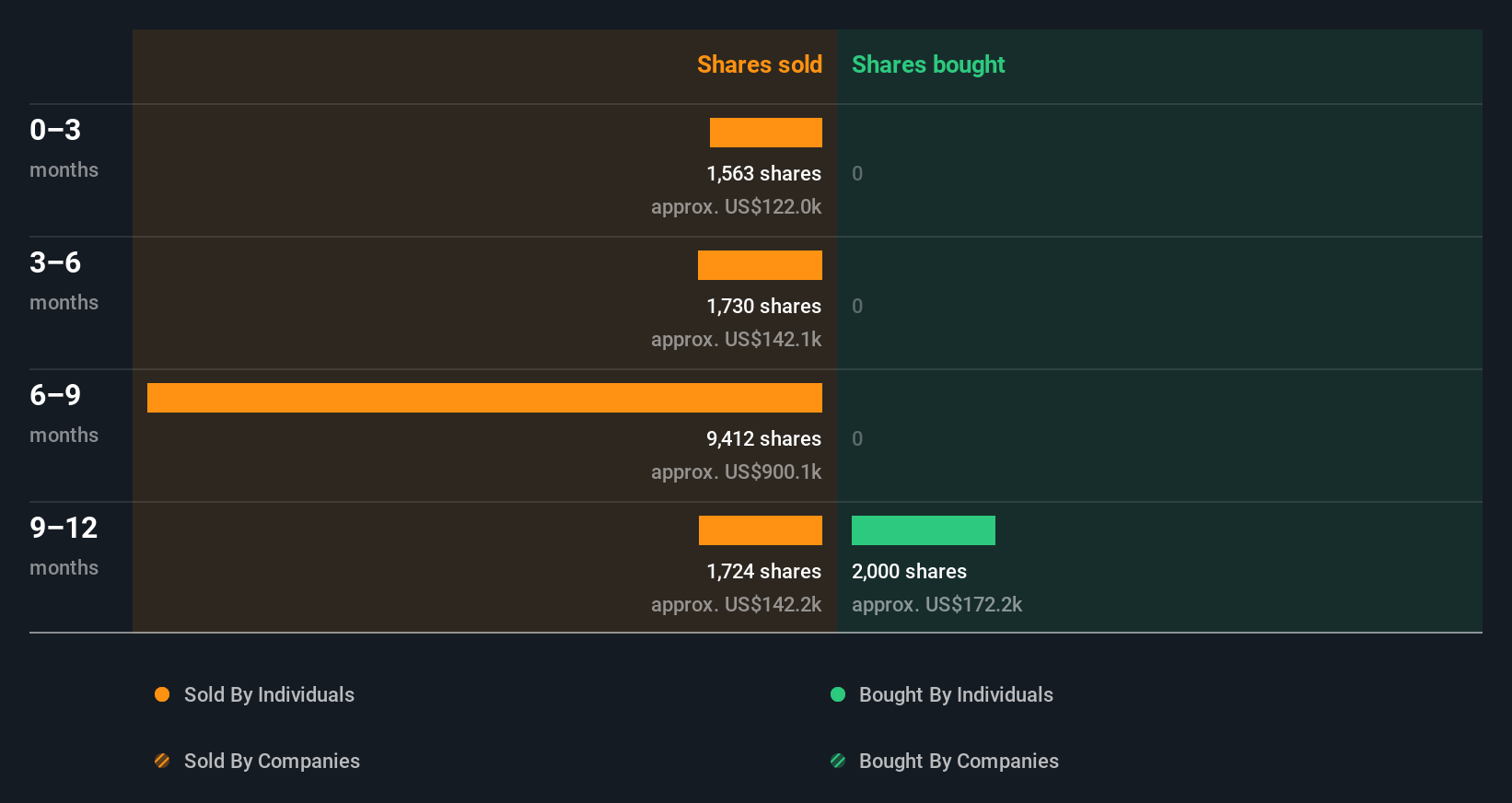Click the 6–9 months long orange bar
Viewport: 1512px width, 803px height.
484,398
